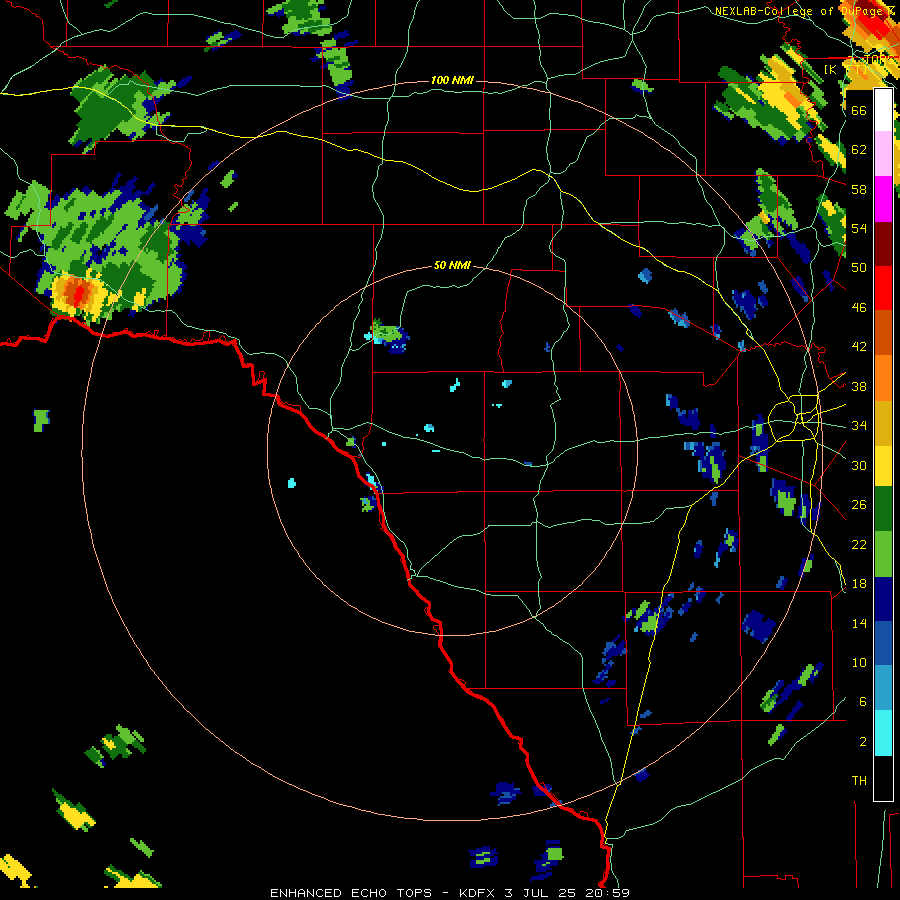Click the 14 value on the scale
This screenshot has width=900, height=900.
859,623
